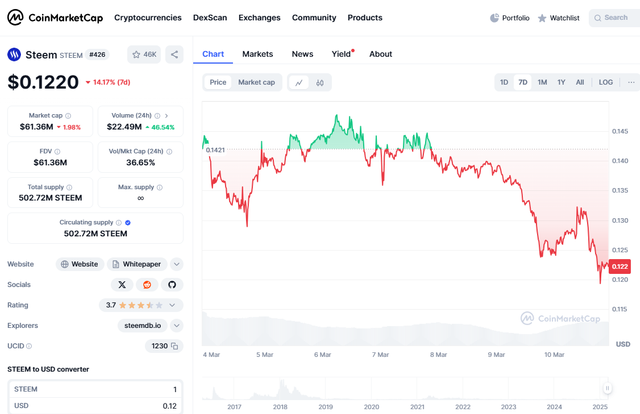Open the X social link
Screen dimensions: 640x414
[x=122, y=285]
